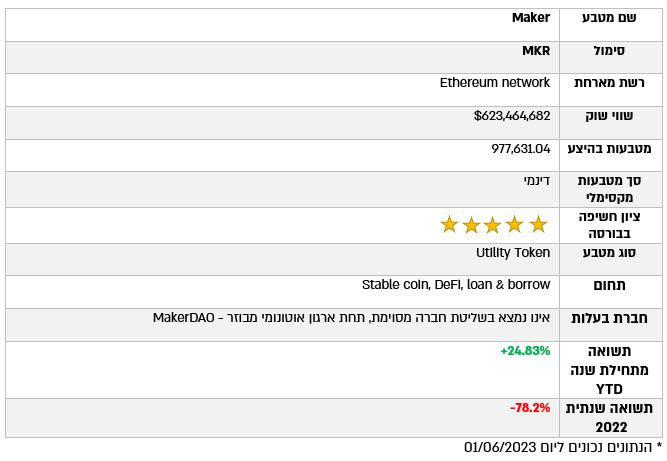667x461 pixels.
Task: Click the חברת בעלות row label
Action: click(609, 318)
